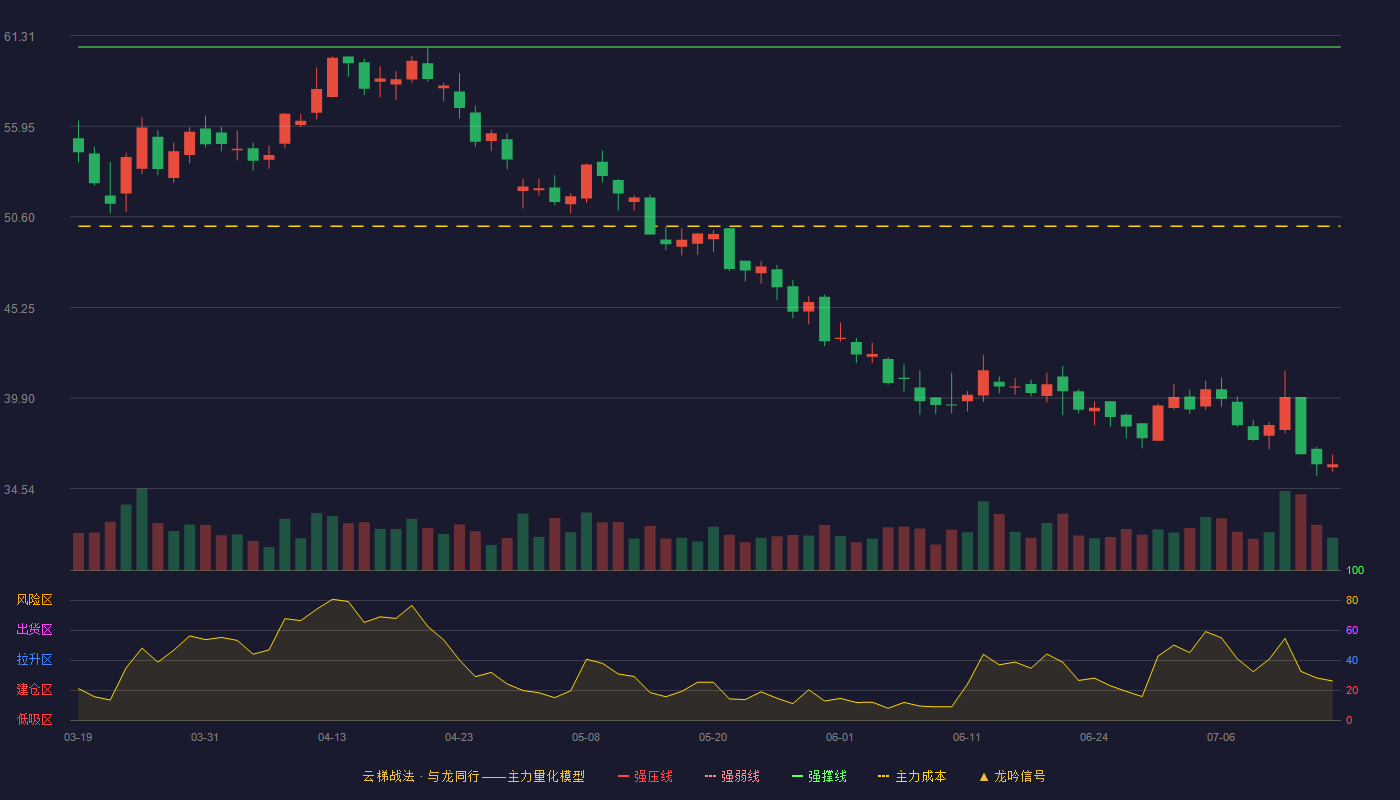Toggle the 强撑线 legend series
1400x800 pixels.
(x=819, y=776)
